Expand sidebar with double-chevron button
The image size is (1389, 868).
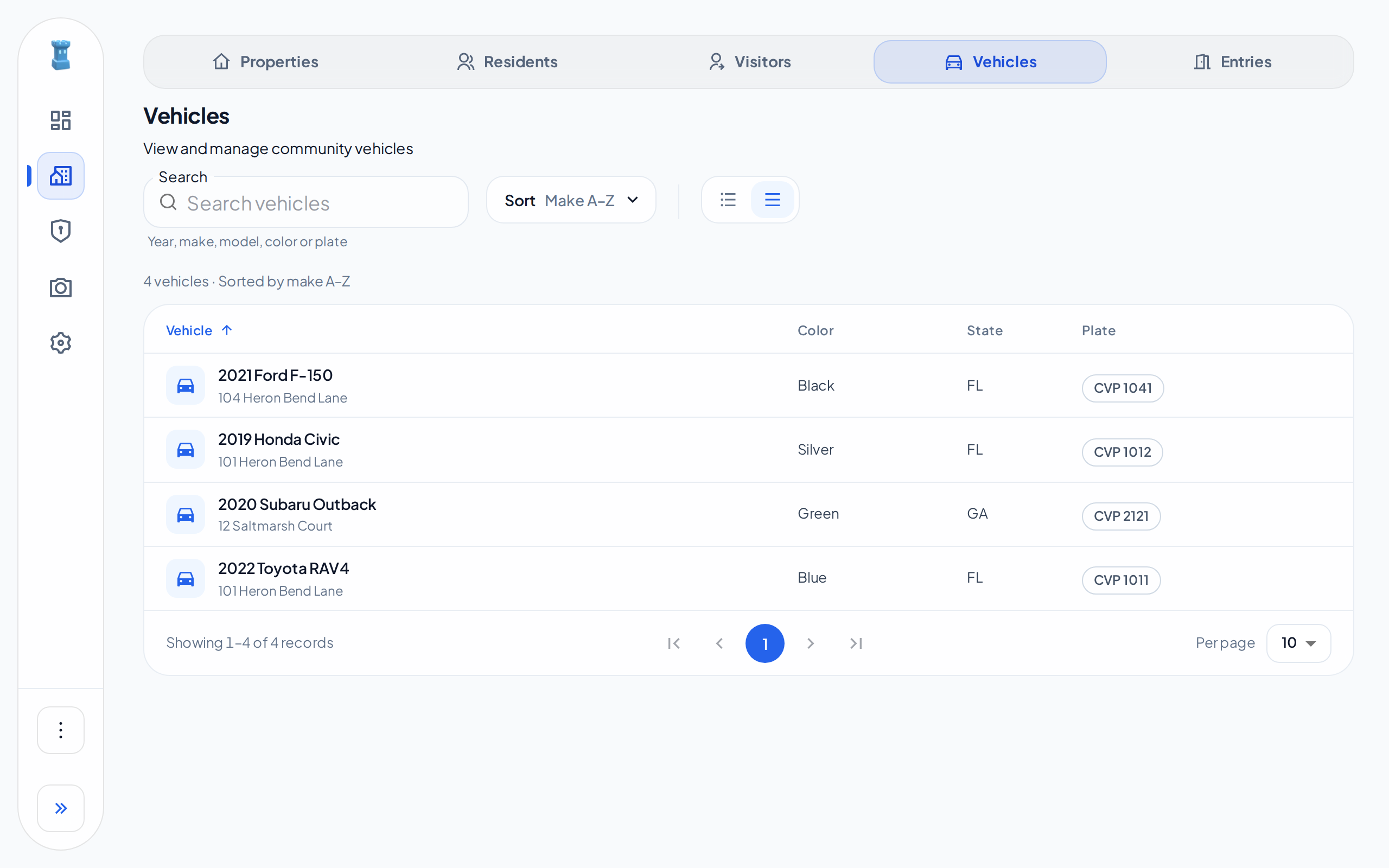pyautogui.click(x=61, y=808)
